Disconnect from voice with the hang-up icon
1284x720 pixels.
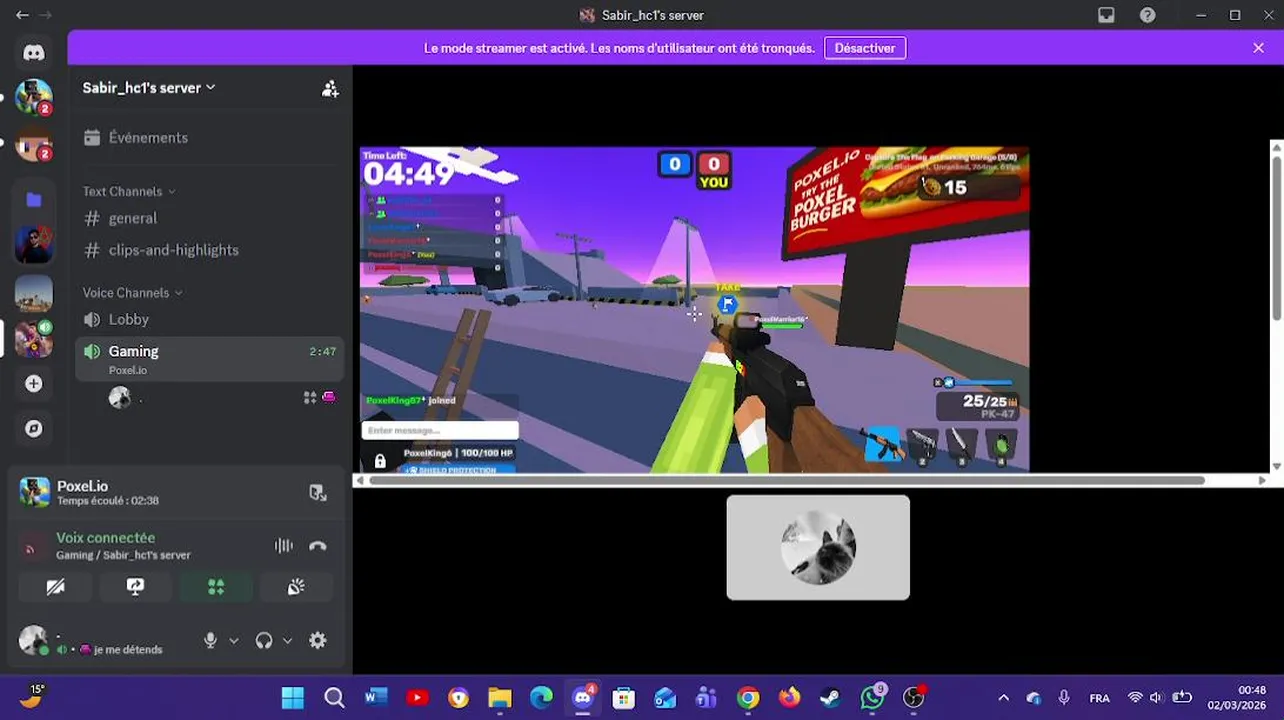[318, 546]
